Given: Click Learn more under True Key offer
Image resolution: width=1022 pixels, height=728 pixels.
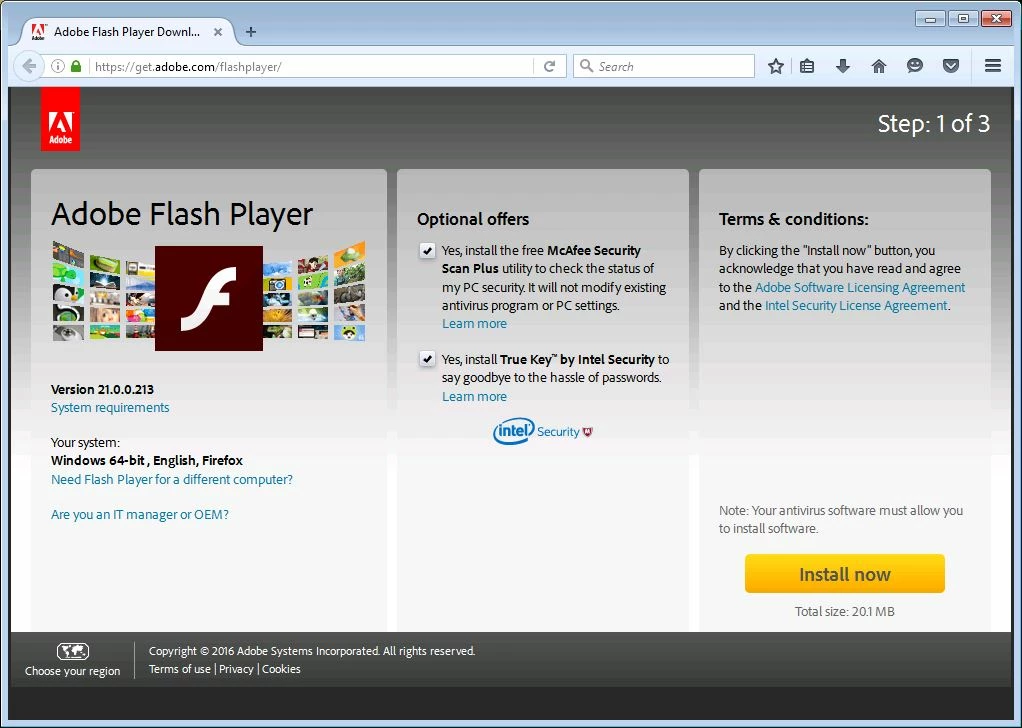Looking at the screenshot, I should (474, 397).
